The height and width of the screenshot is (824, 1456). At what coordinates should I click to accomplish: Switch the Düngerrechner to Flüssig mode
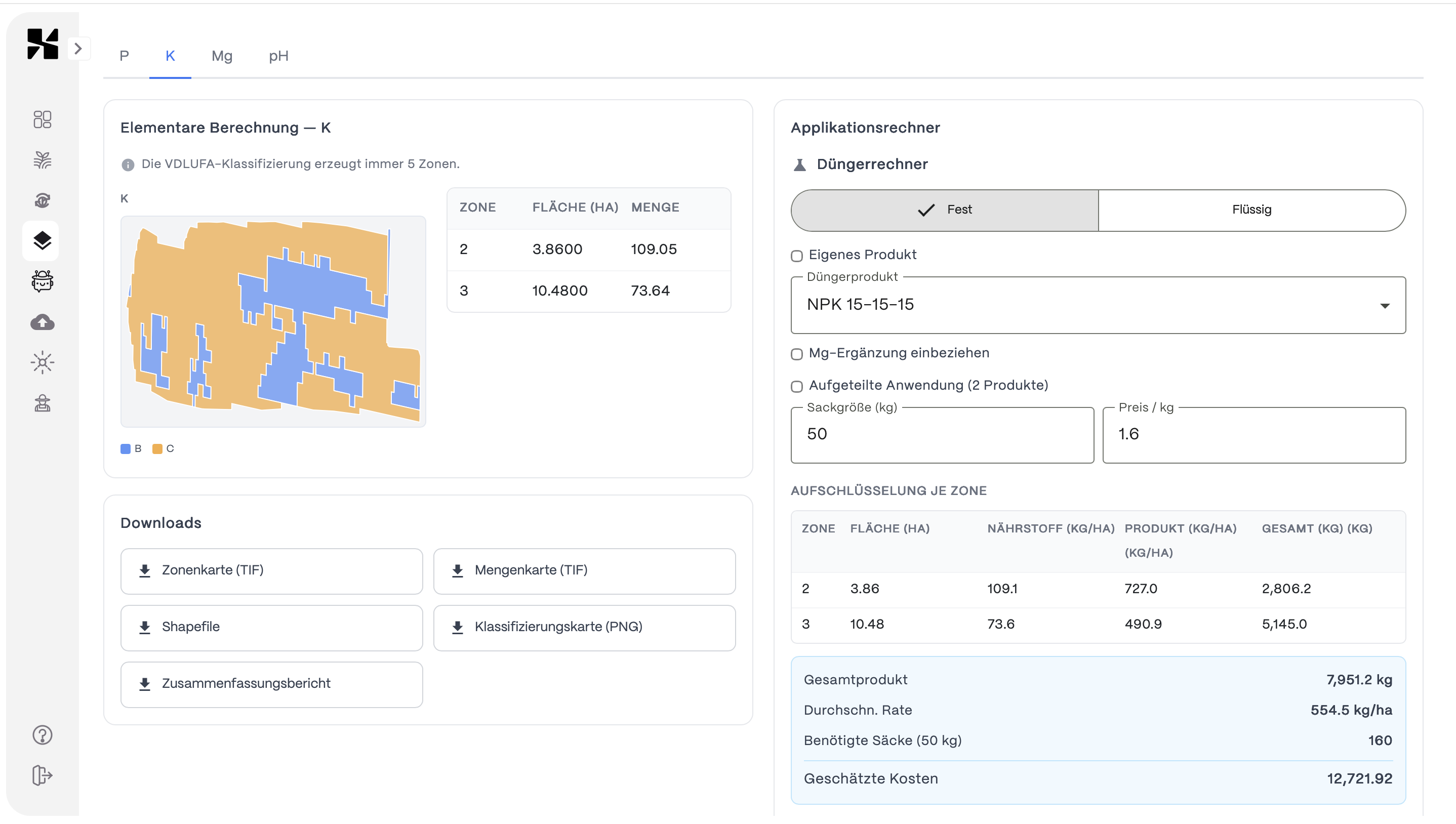pyautogui.click(x=1250, y=210)
